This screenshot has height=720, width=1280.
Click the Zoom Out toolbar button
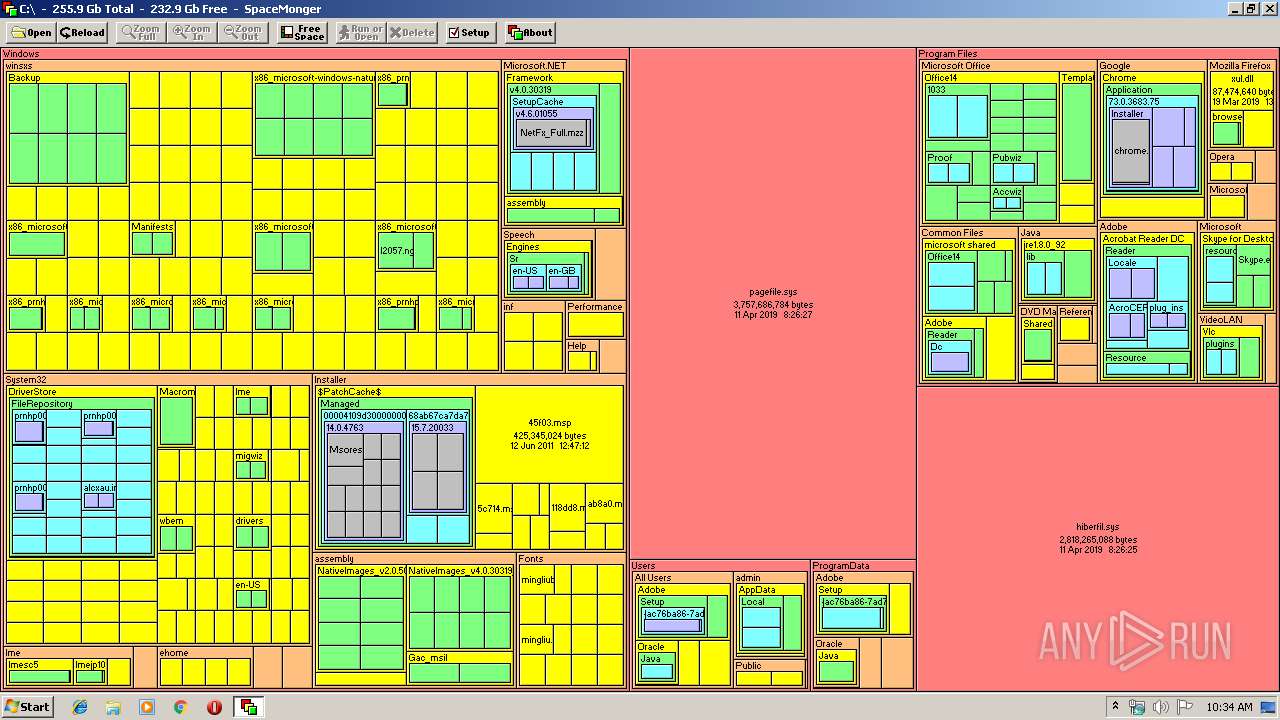pyautogui.click(x=243, y=32)
